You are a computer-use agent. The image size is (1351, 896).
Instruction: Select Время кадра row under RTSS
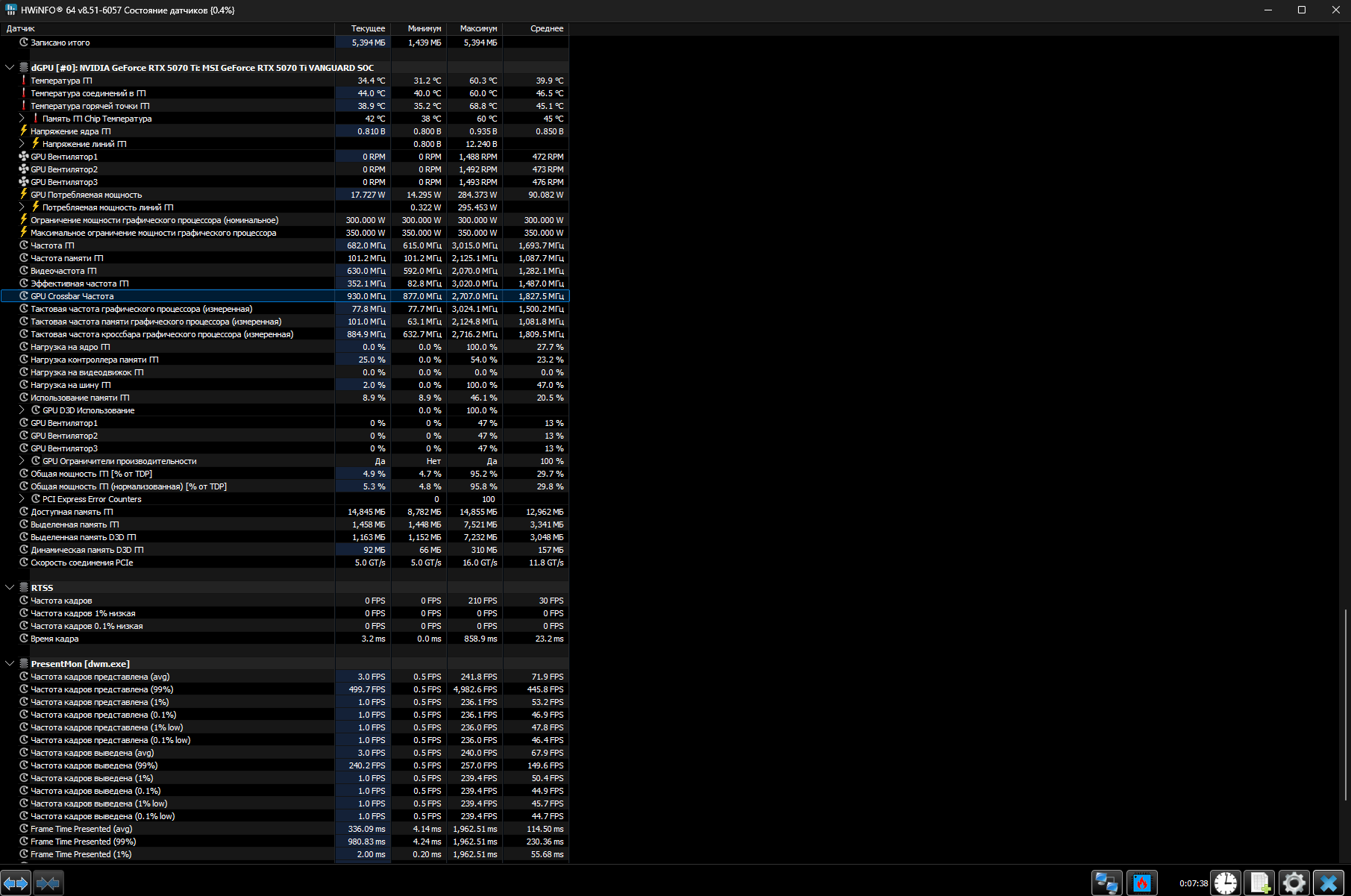coord(284,639)
